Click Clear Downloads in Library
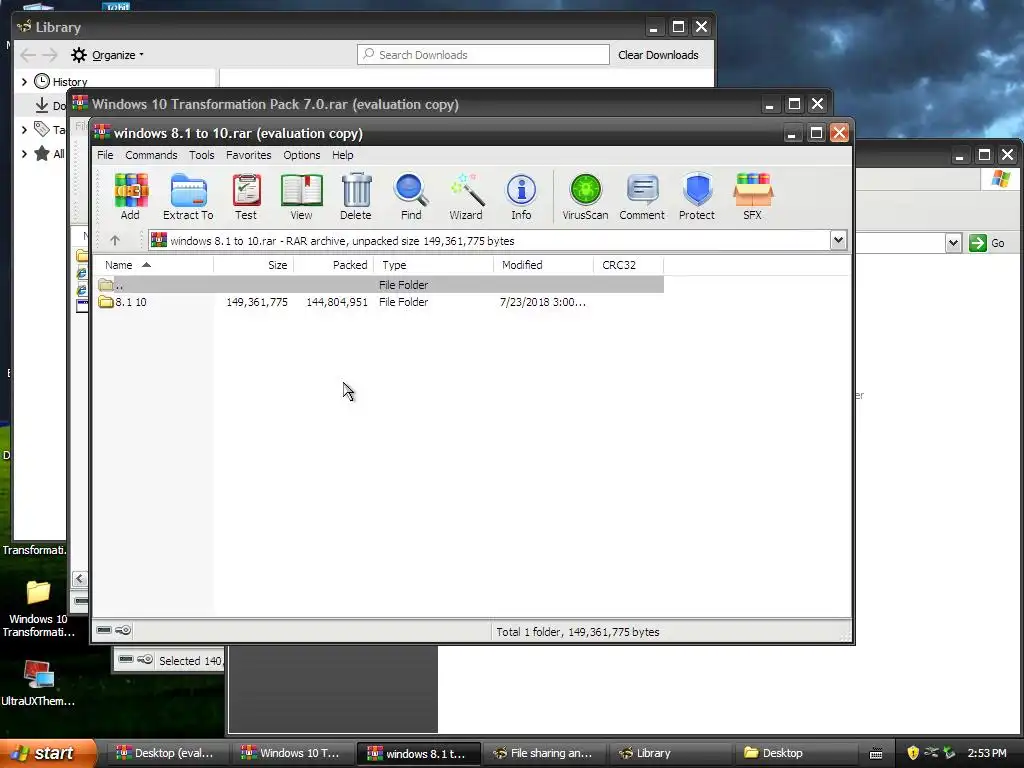This screenshot has width=1024, height=768. point(658,55)
